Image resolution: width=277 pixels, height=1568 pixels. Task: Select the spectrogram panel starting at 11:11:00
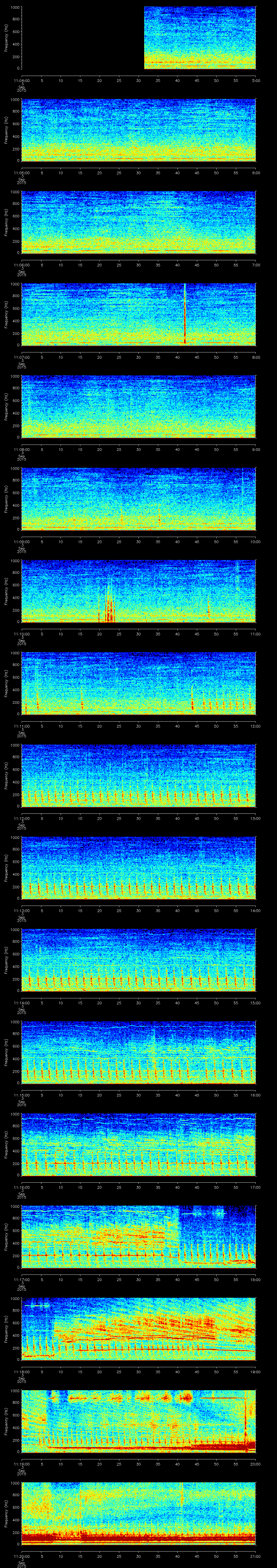click(138, 683)
